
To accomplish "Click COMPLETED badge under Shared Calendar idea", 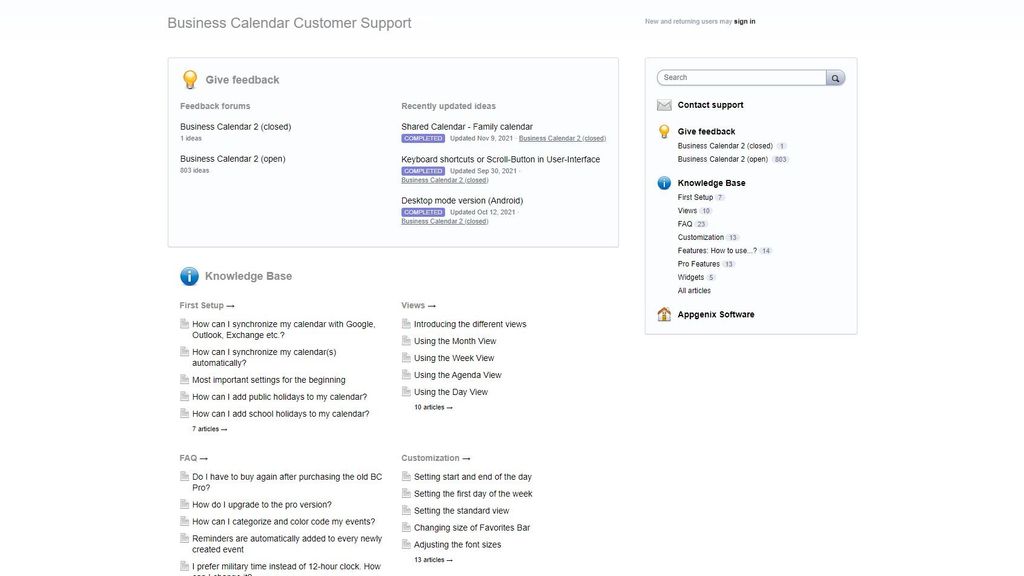I will pyautogui.click(x=423, y=138).
